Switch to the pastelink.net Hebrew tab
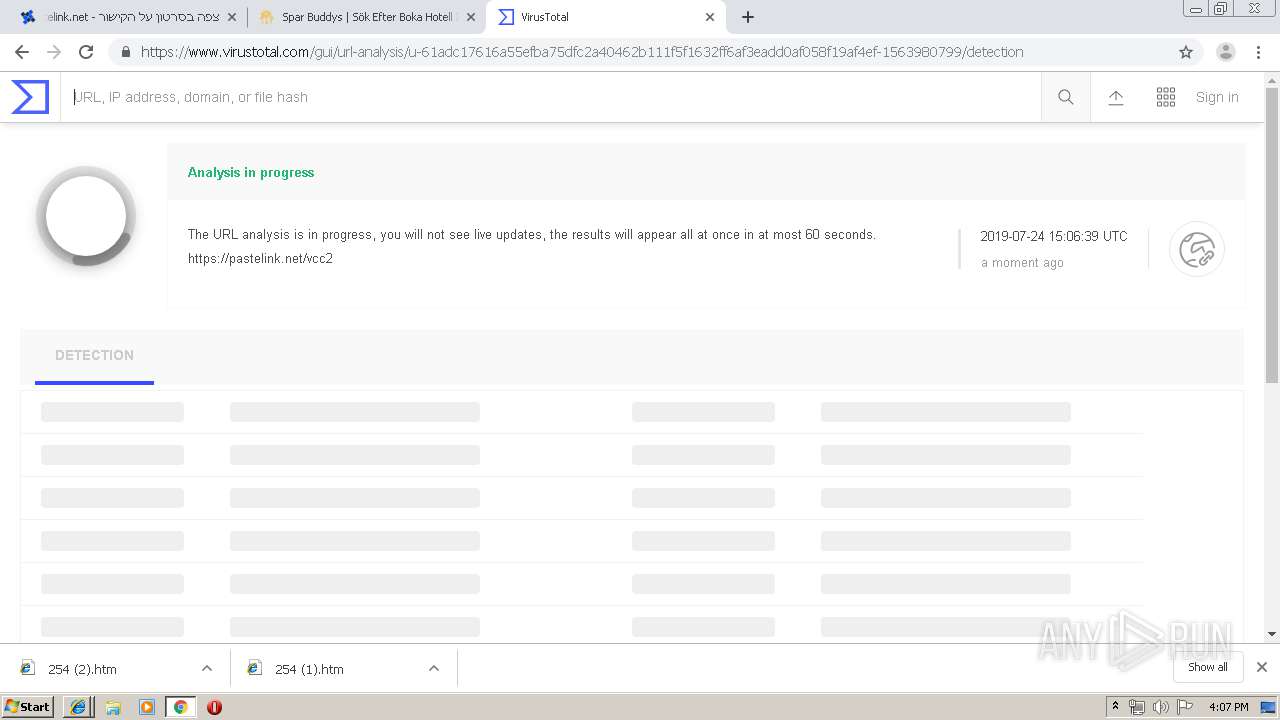The width and height of the screenshot is (1280, 720). (x=128, y=17)
